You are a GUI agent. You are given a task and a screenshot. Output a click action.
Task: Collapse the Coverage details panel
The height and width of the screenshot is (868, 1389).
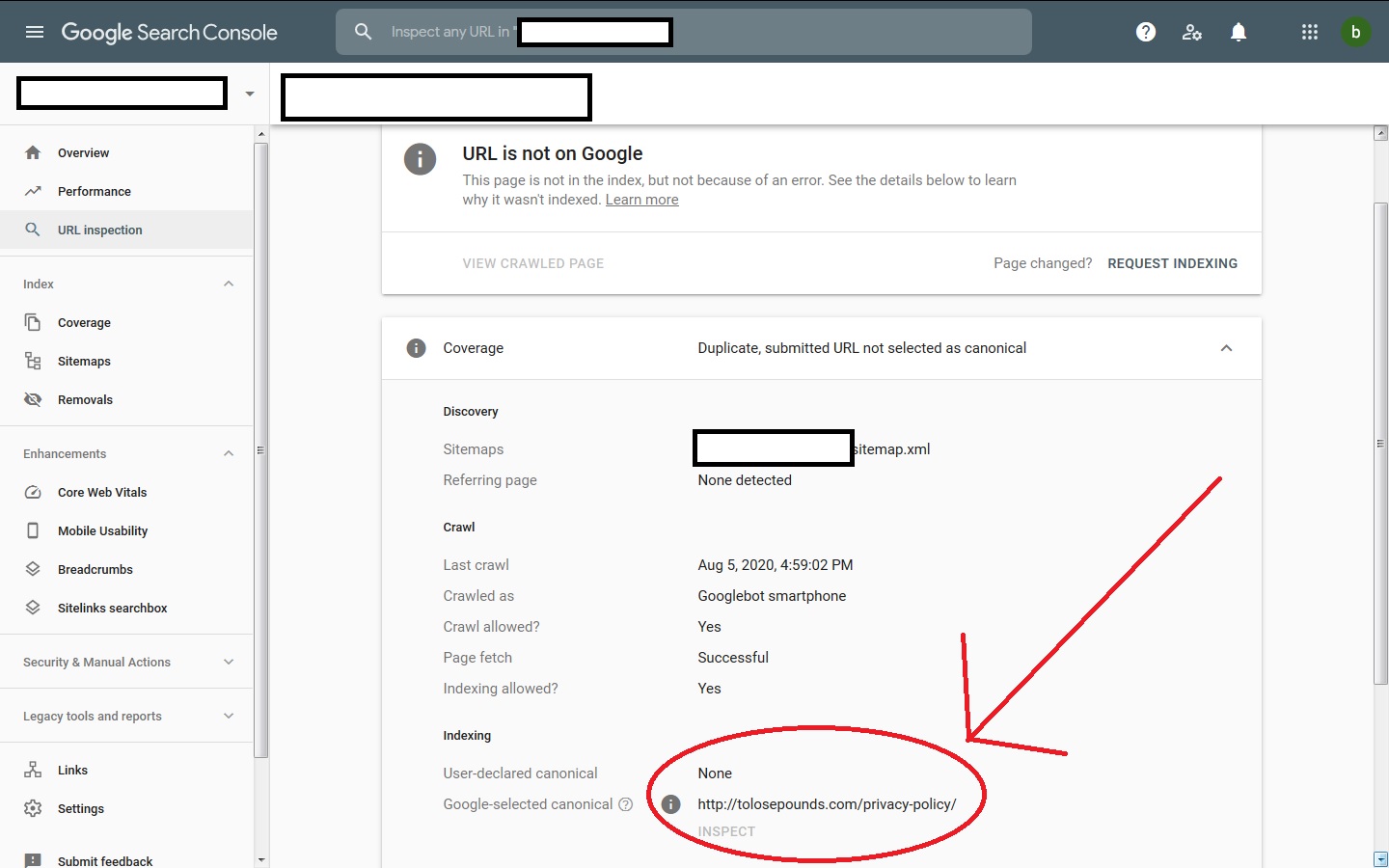coord(1226,348)
